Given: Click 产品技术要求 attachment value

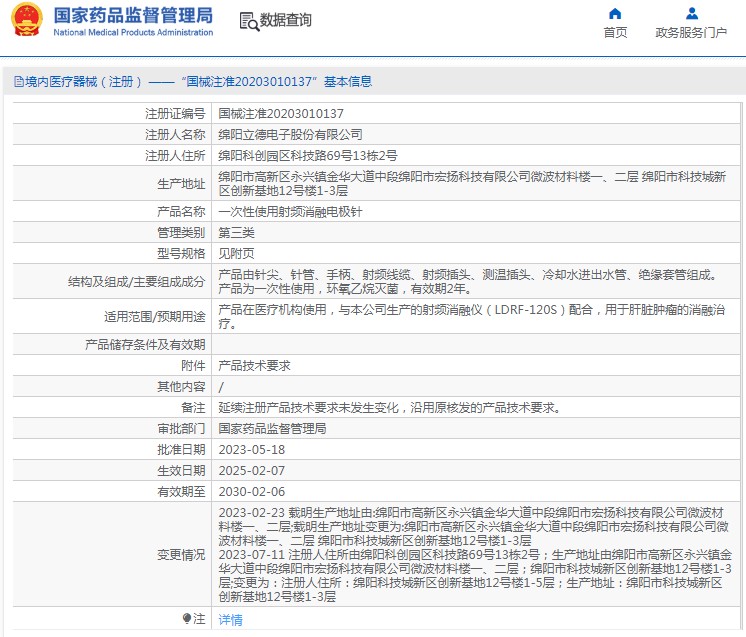Looking at the screenshot, I should tap(255, 365).
